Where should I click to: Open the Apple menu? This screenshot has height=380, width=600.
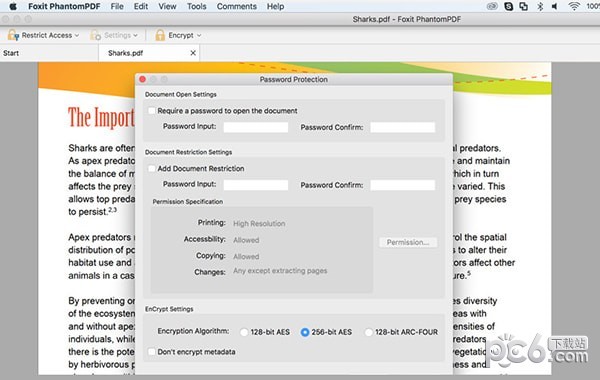pos(13,7)
